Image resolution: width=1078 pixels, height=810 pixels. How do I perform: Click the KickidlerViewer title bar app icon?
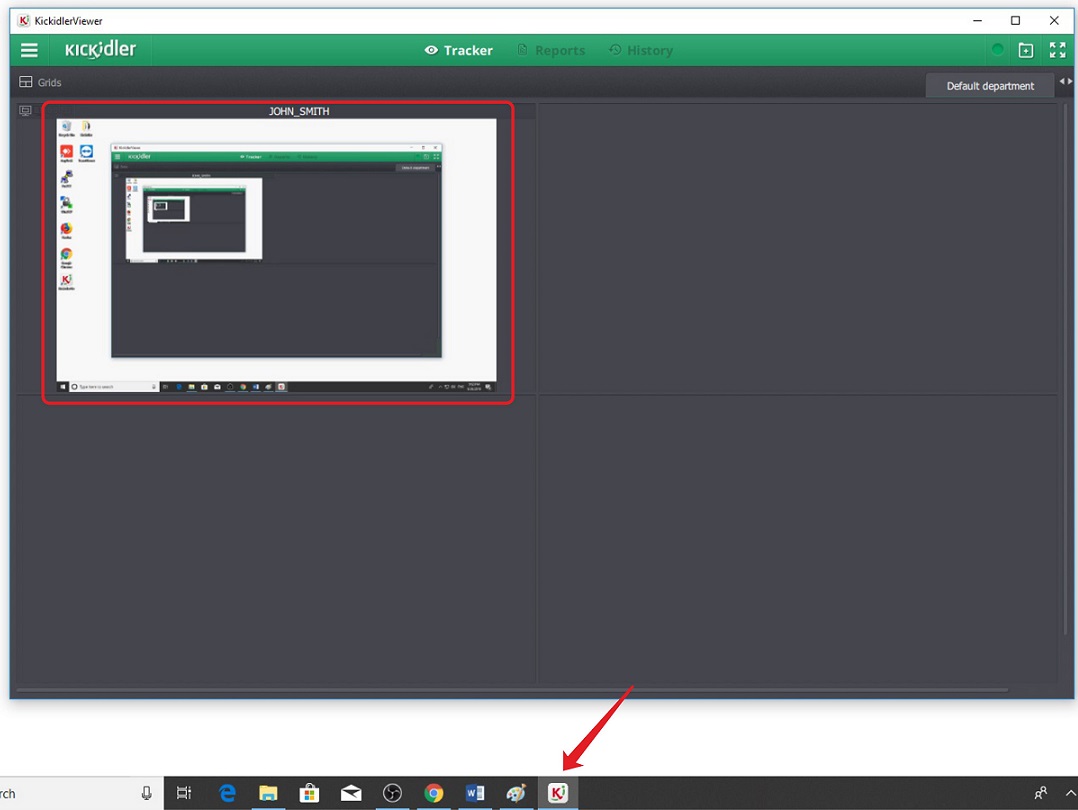(x=23, y=21)
